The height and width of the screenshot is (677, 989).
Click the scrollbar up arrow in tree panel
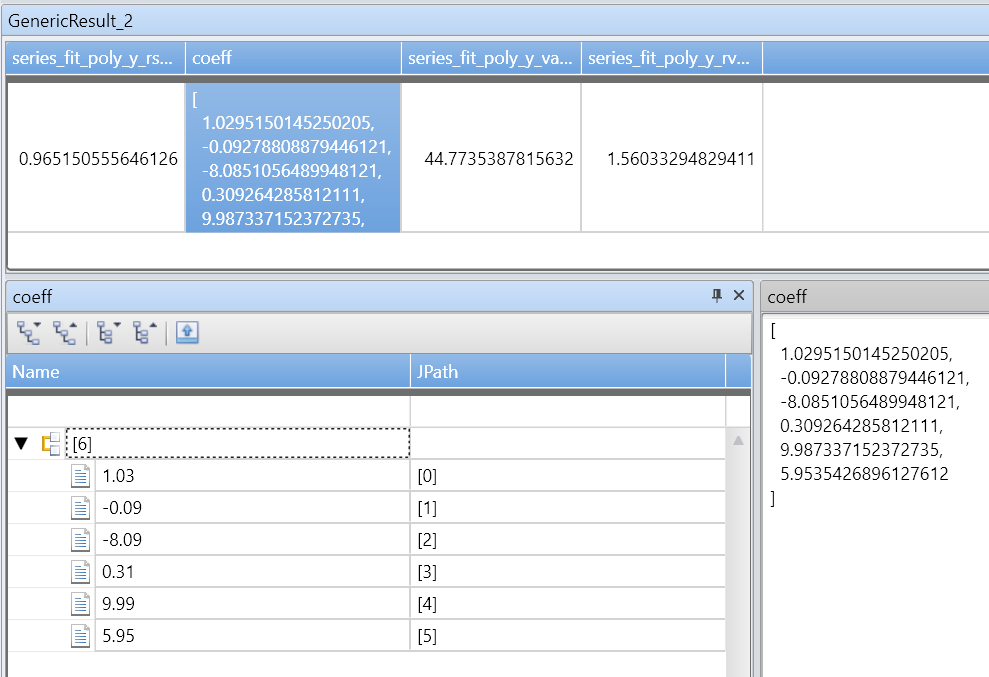click(738, 441)
